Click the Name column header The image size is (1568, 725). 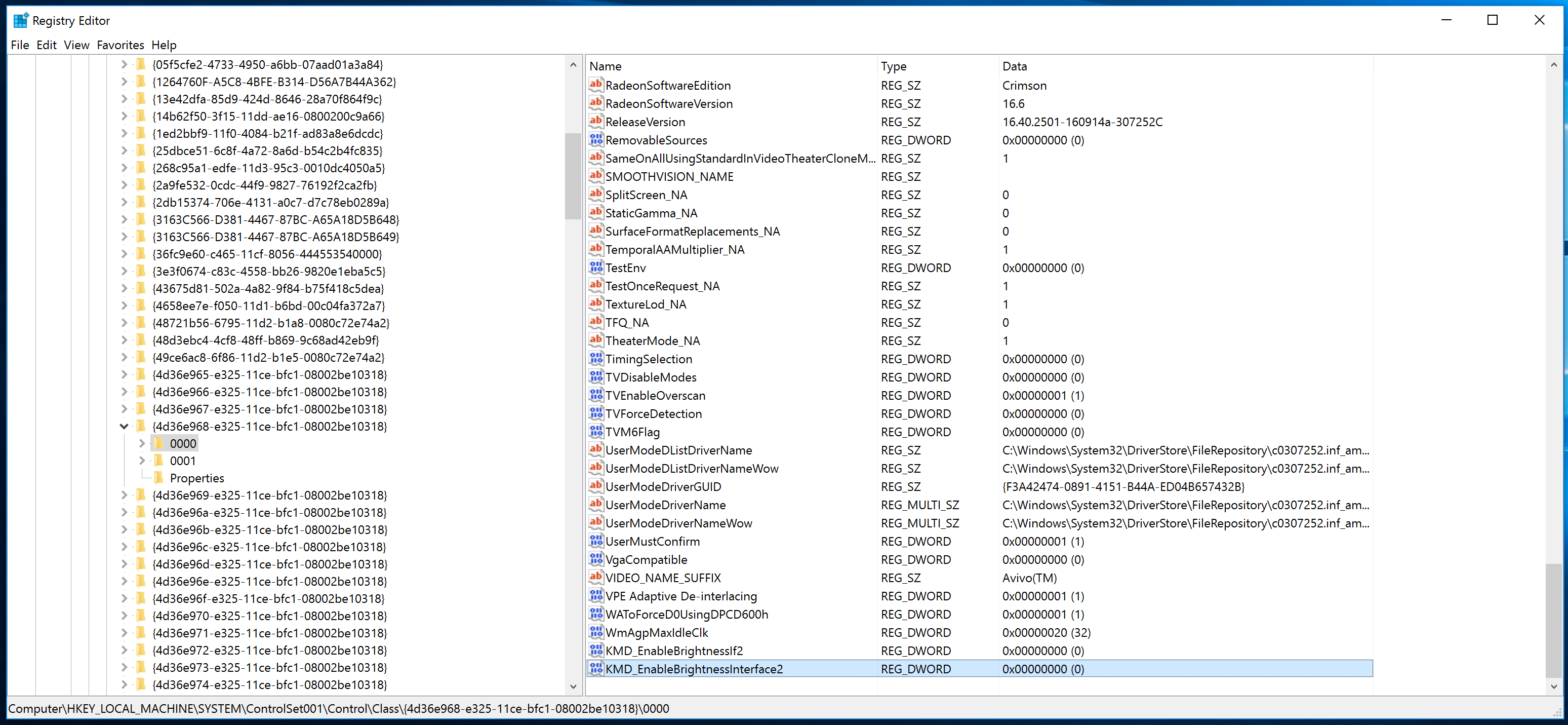tap(605, 66)
